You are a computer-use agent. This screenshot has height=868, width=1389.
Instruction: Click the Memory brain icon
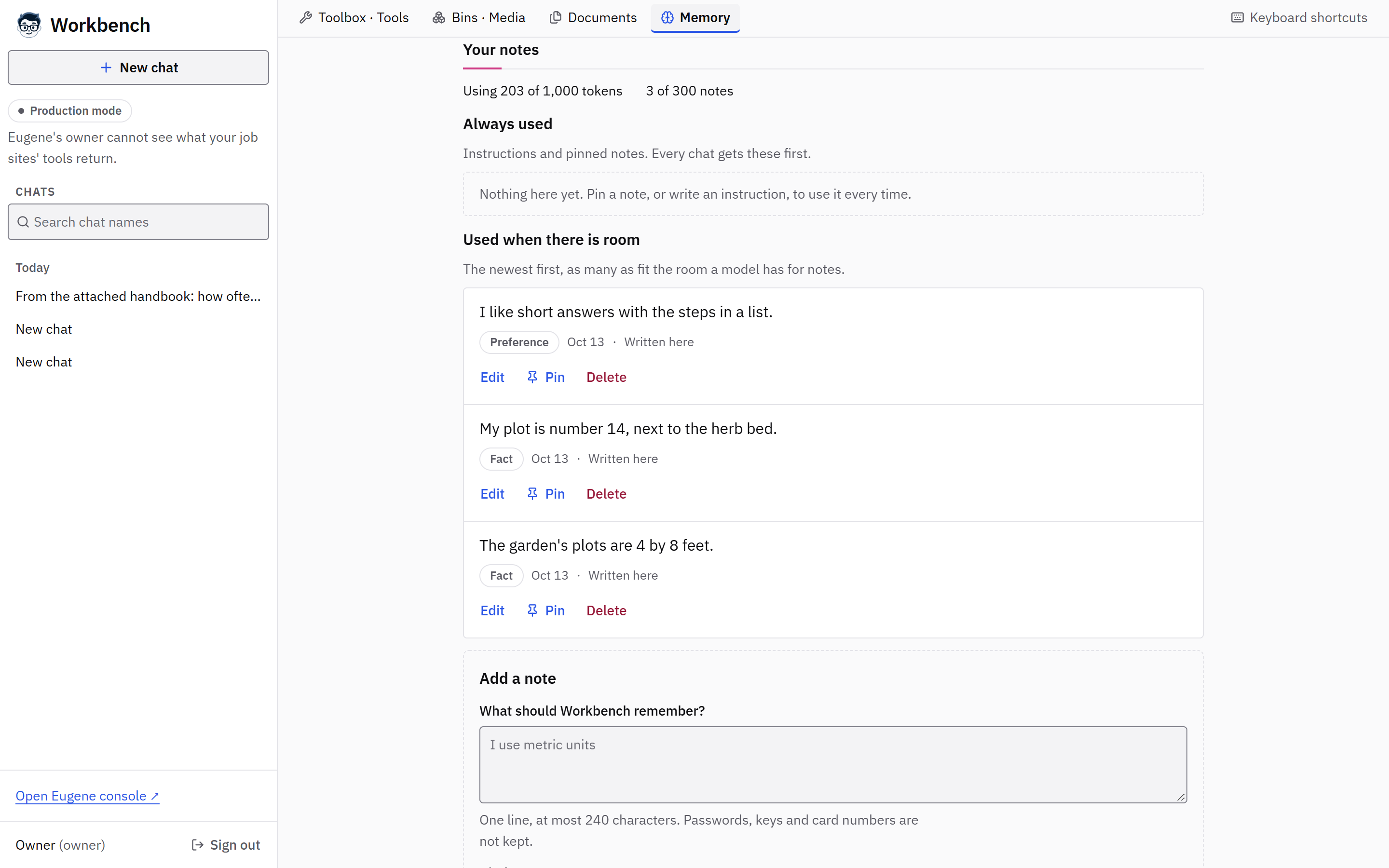tap(667, 18)
